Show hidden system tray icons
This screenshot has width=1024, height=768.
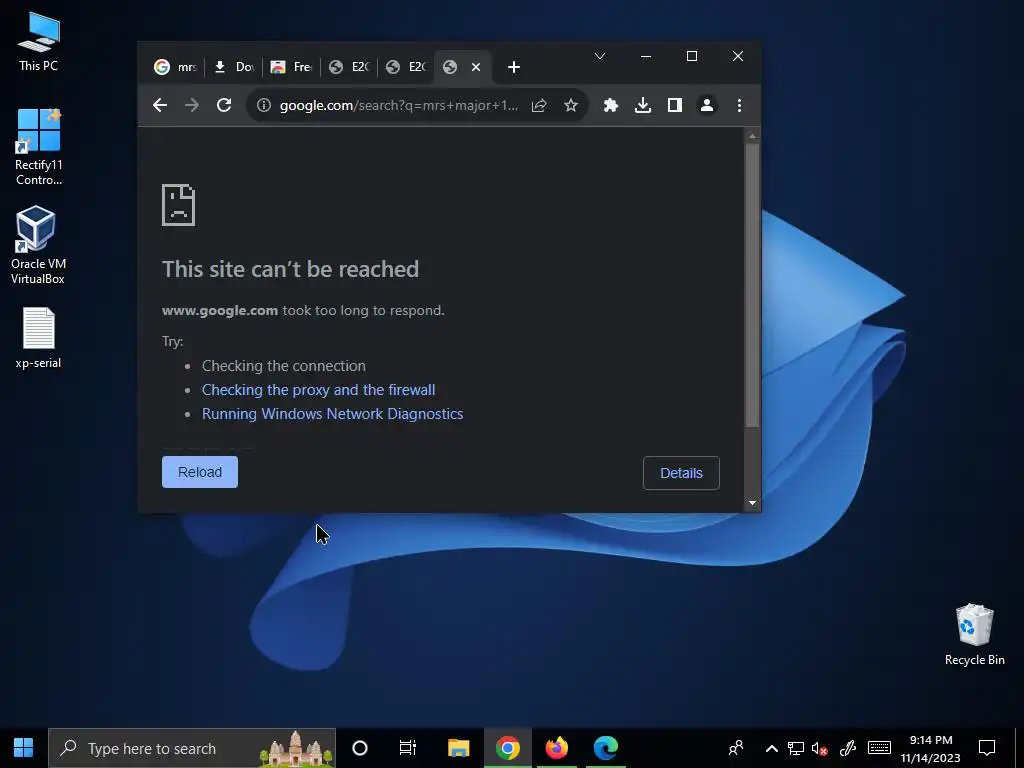(771, 748)
